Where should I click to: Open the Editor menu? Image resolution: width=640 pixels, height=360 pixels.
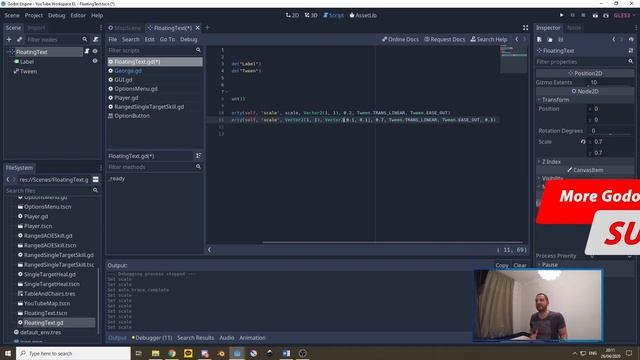pos(78,15)
